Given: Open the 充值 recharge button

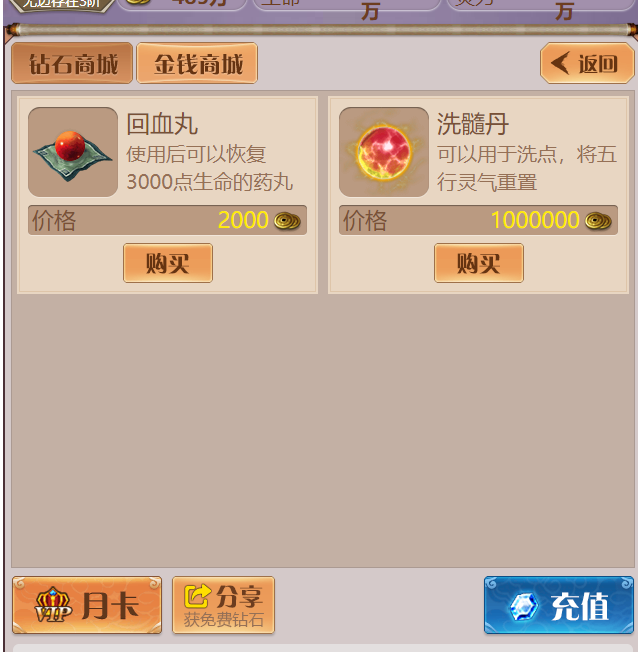Looking at the screenshot, I should [x=559, y=605].
